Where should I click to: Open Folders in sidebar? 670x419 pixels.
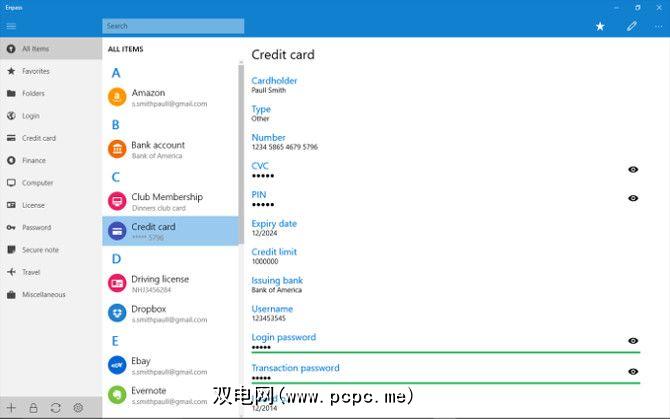(x=51, y=93)
